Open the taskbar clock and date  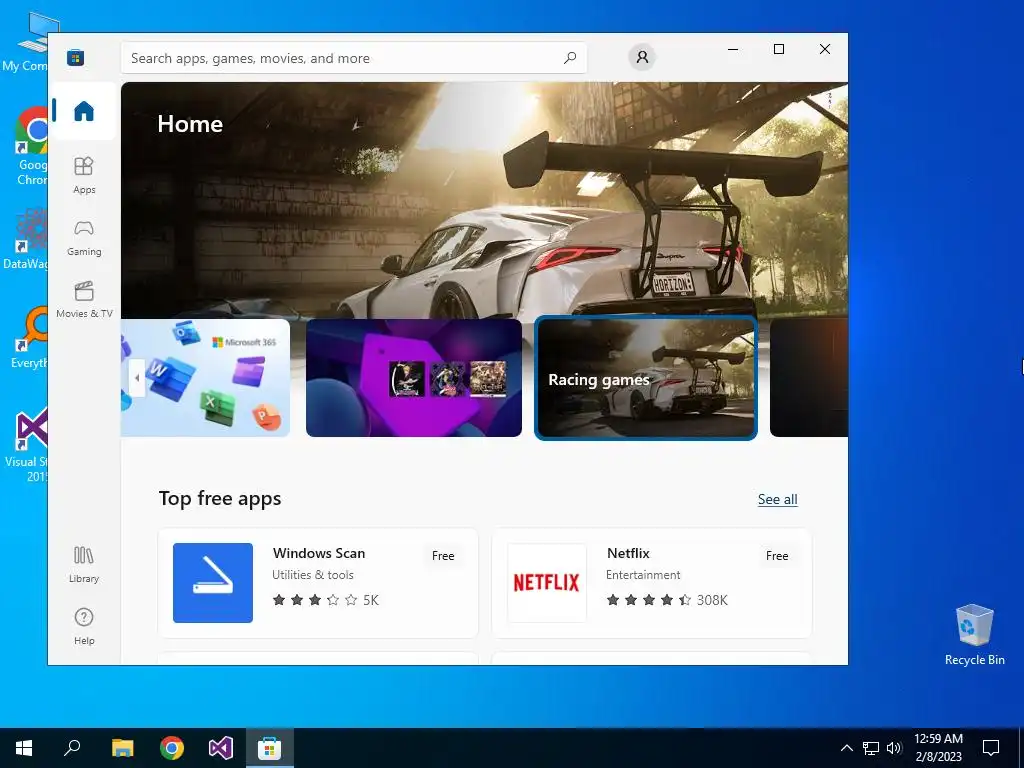pyautogui.click(x=938, y=748)
